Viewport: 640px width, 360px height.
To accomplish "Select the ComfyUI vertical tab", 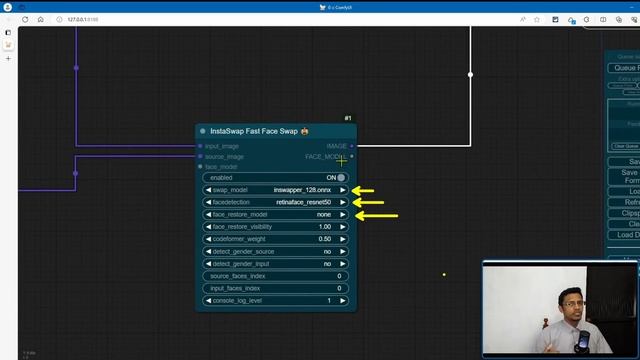I will click(x=8, y=45).
